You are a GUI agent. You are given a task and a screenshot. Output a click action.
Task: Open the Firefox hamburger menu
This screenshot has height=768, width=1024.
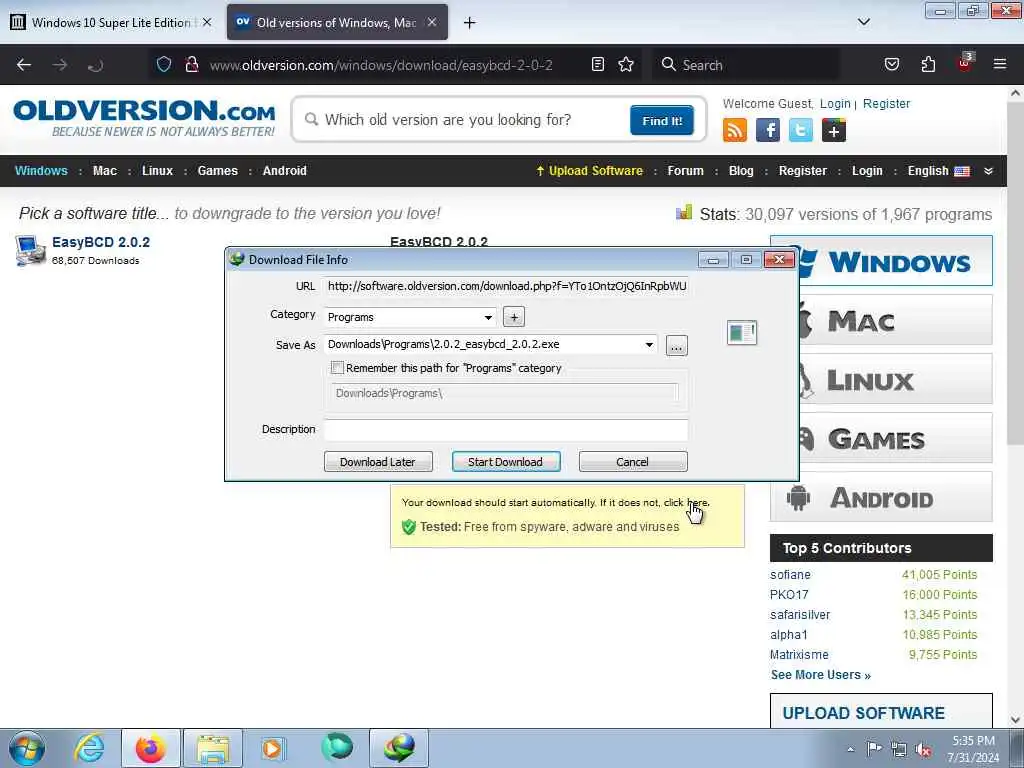1000,64
